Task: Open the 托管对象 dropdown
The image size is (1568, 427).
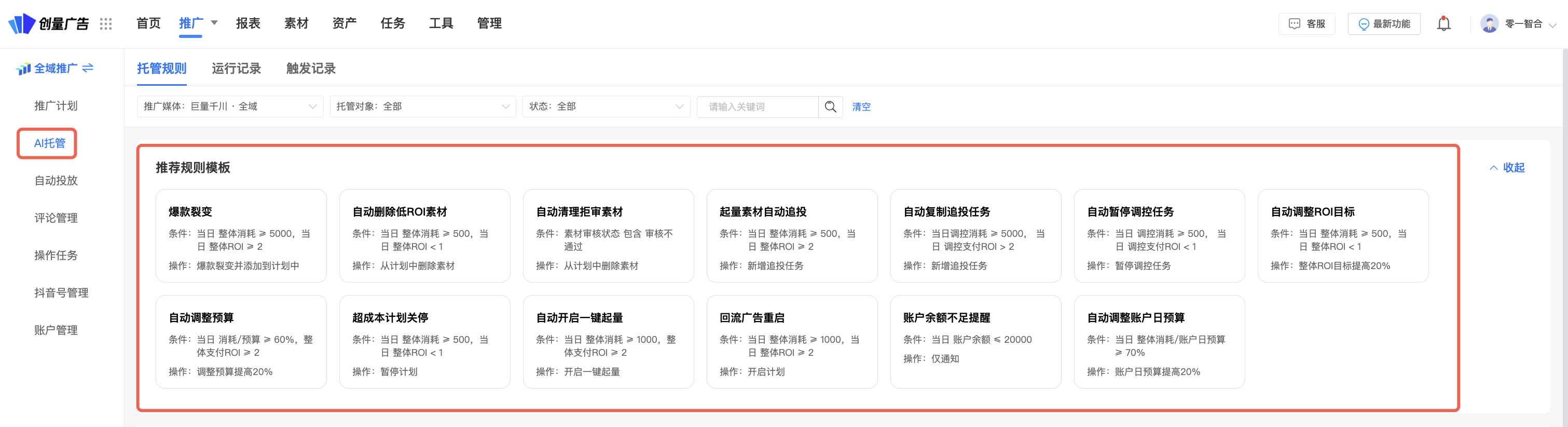Action: (422, 106)
